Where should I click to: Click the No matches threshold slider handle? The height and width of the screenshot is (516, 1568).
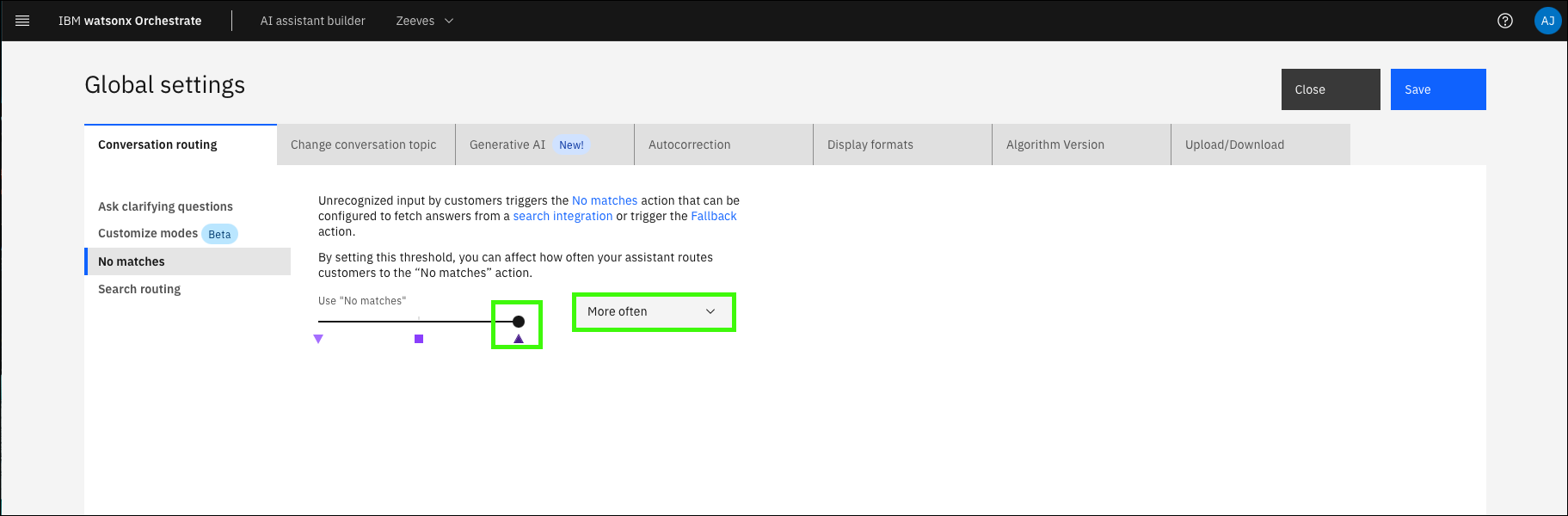click(519, 322)
